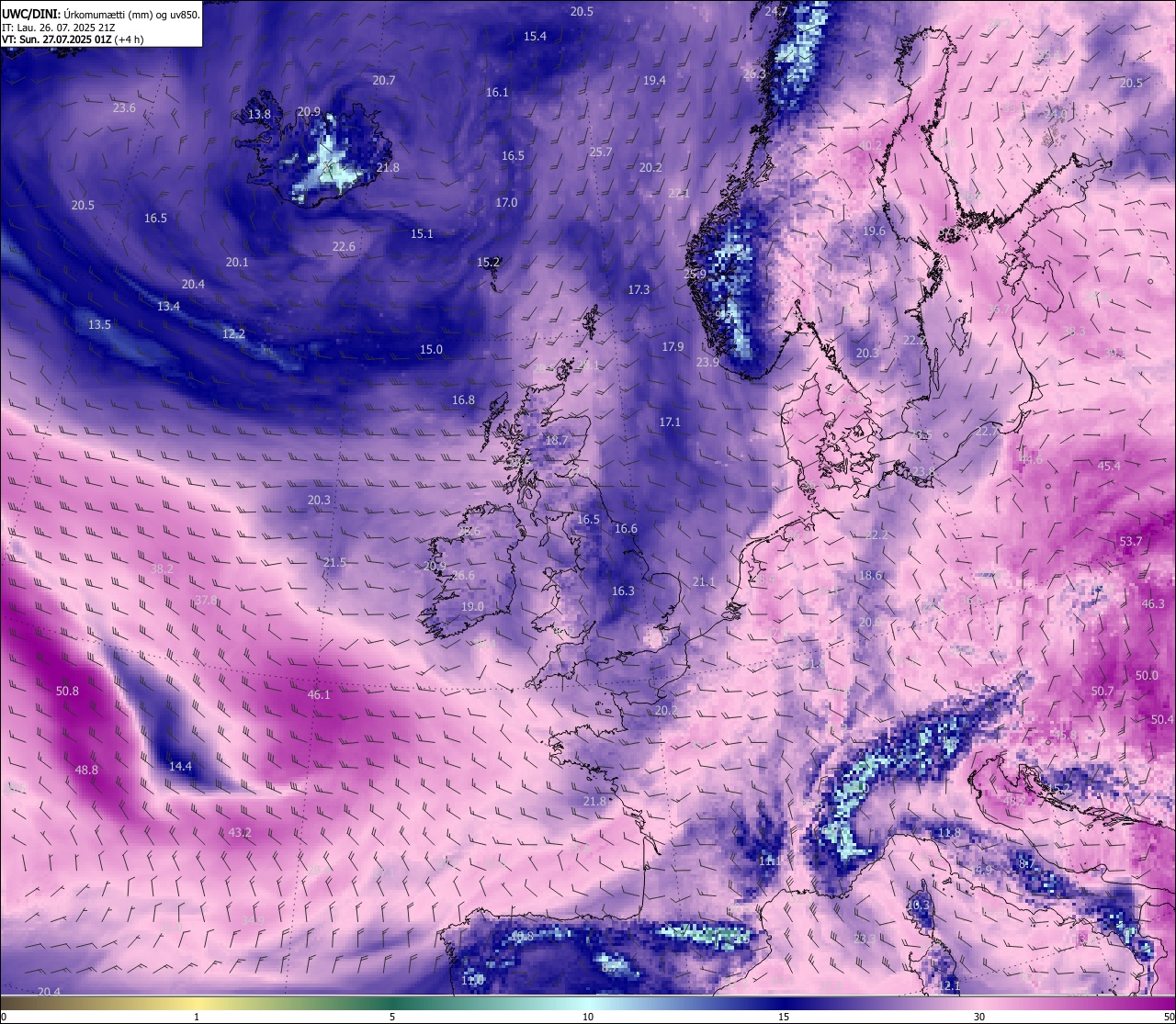The height and width of the screenshot is (1024, 1176).
Task: Click the 17.0 value label
Action: [x=506, y=203]
